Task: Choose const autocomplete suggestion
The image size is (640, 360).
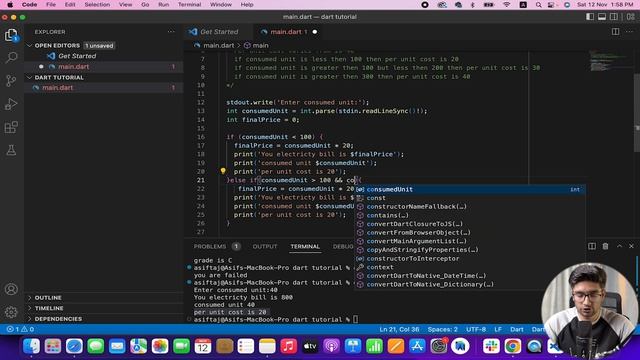Action: coord(470,198)
